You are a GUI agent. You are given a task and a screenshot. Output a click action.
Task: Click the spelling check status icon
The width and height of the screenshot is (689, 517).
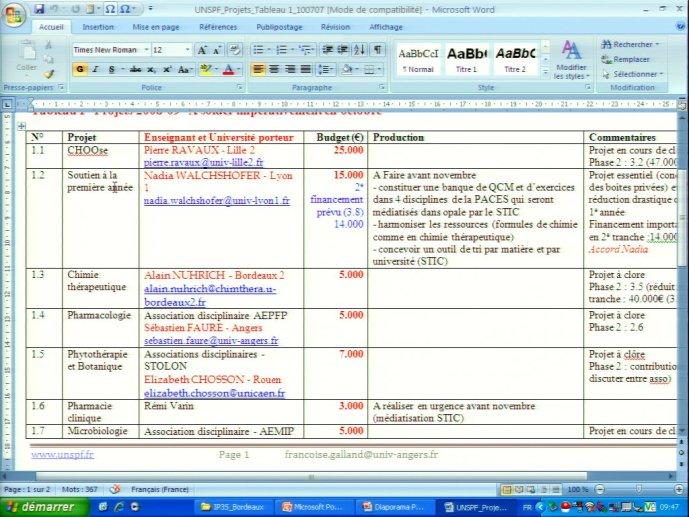(x=115, y=489)
